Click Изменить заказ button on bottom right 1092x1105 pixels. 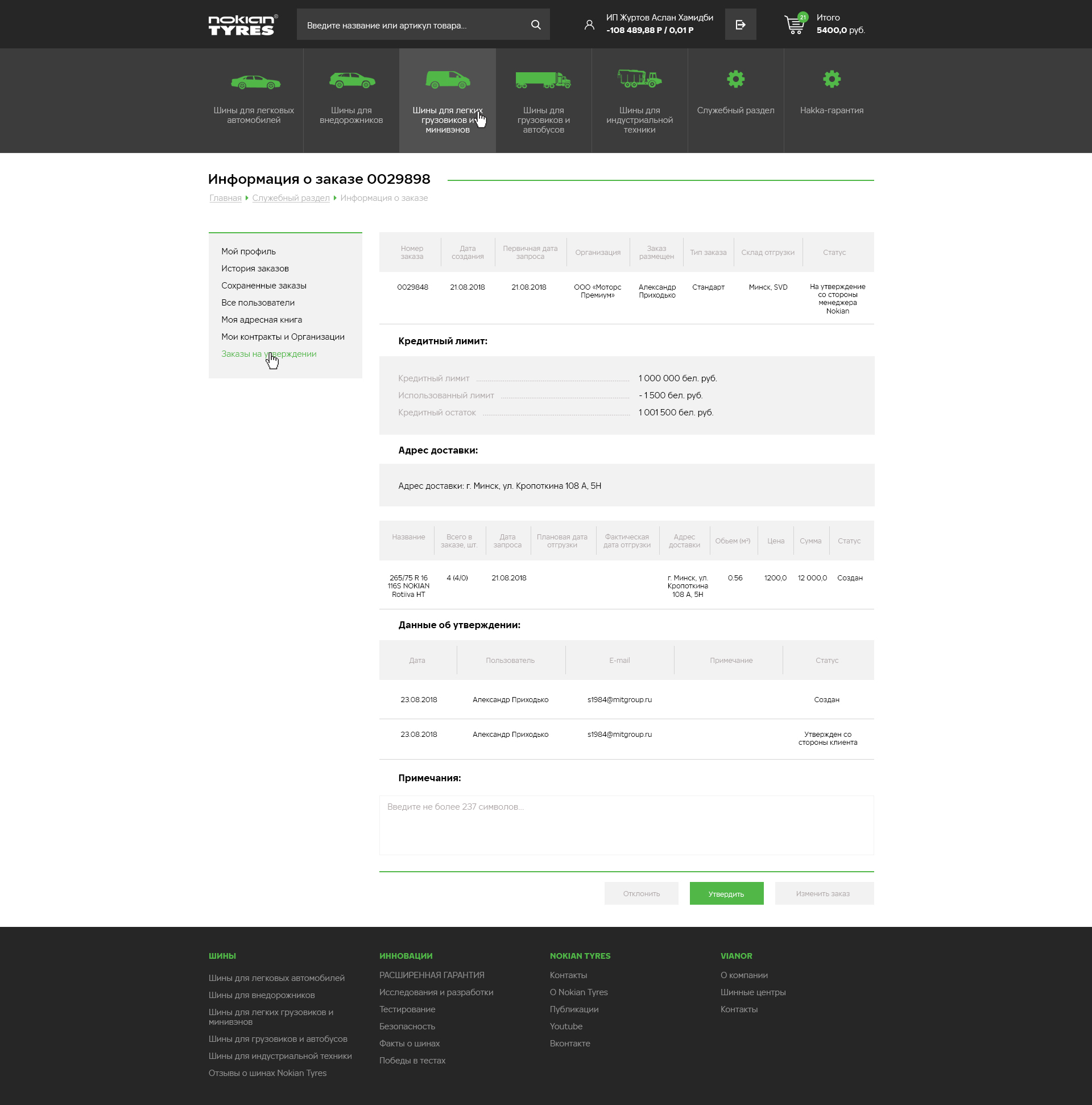[x=820, y=893]
